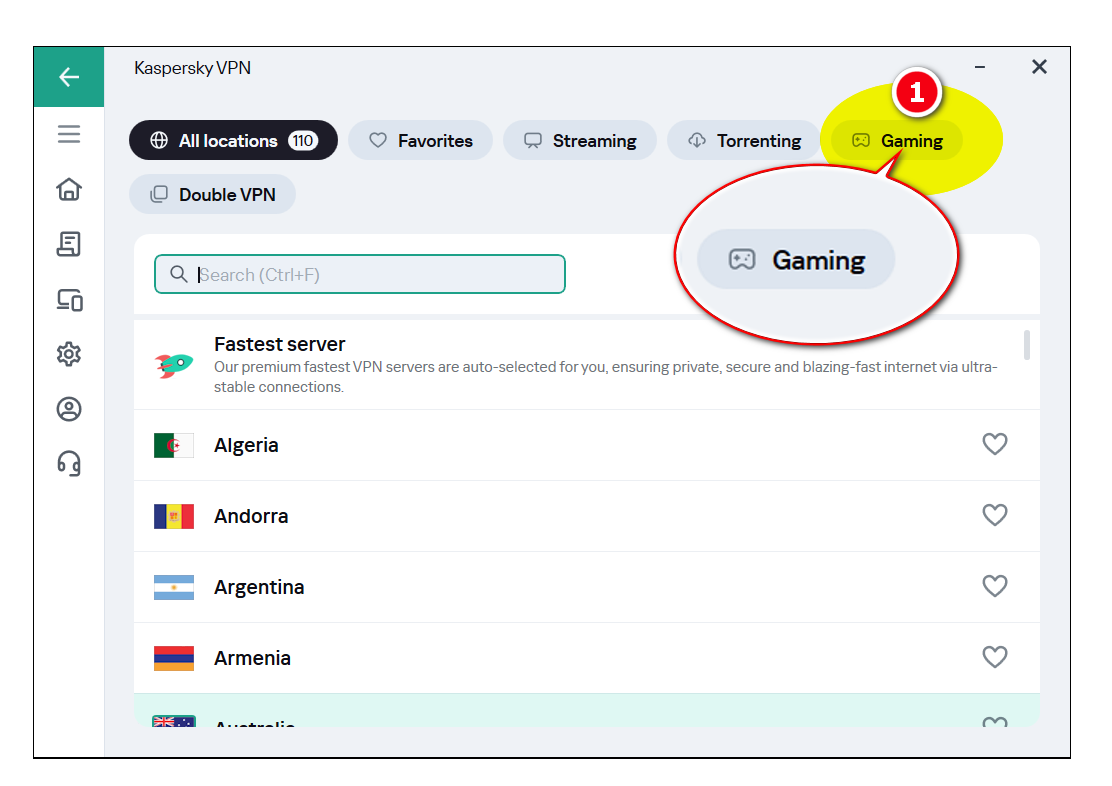Click the Argentina flag icon
Image resolution: width=1112 pixels, height=786 pixels.
click(x=174, y=587)
